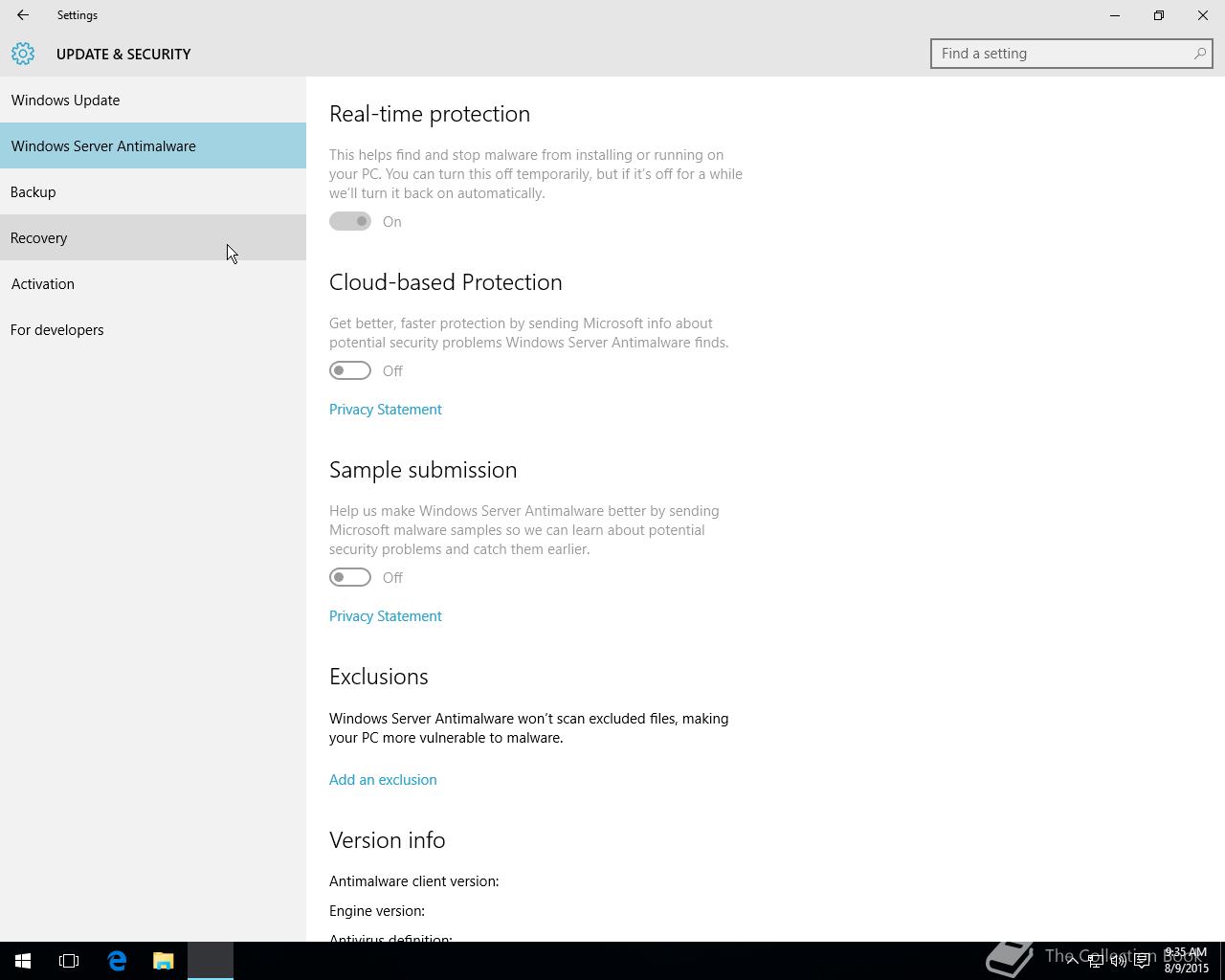Click the Cloud-based Protection heading
This screenshot has width=1225, height=980.
click(446, 282)
